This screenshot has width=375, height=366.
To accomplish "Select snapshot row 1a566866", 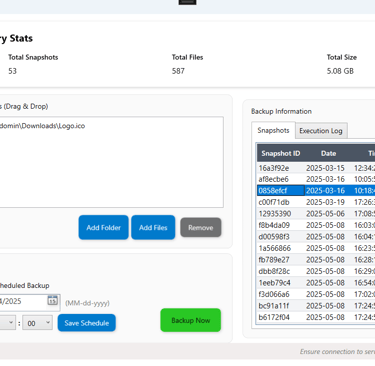I will (316, 248).
